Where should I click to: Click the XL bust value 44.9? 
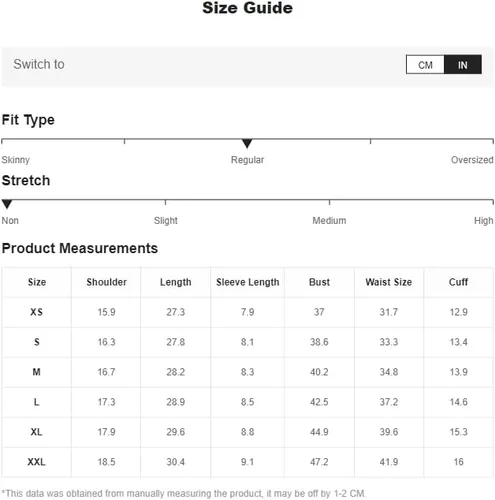coord(319,432)
